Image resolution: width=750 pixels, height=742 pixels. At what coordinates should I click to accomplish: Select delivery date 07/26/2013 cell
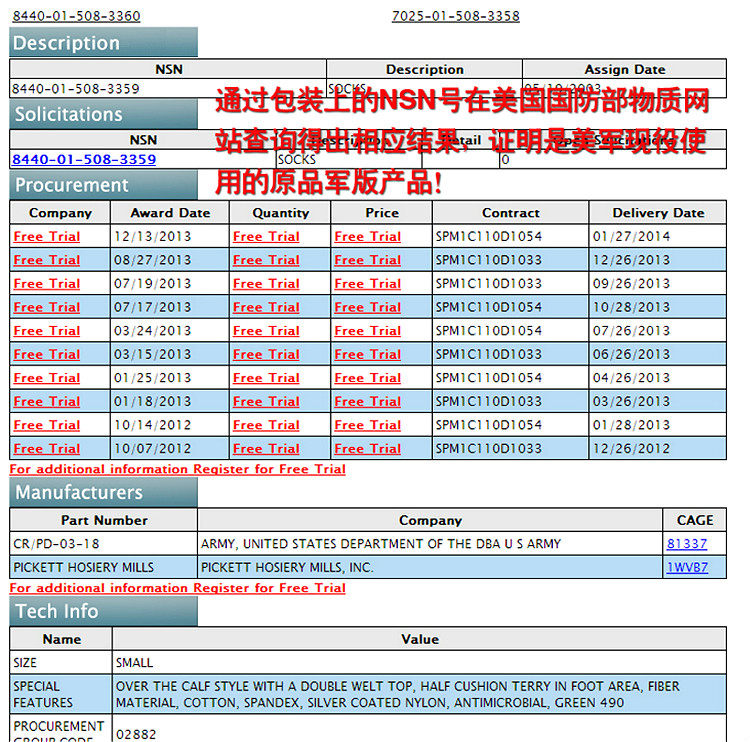coord(658,331)
